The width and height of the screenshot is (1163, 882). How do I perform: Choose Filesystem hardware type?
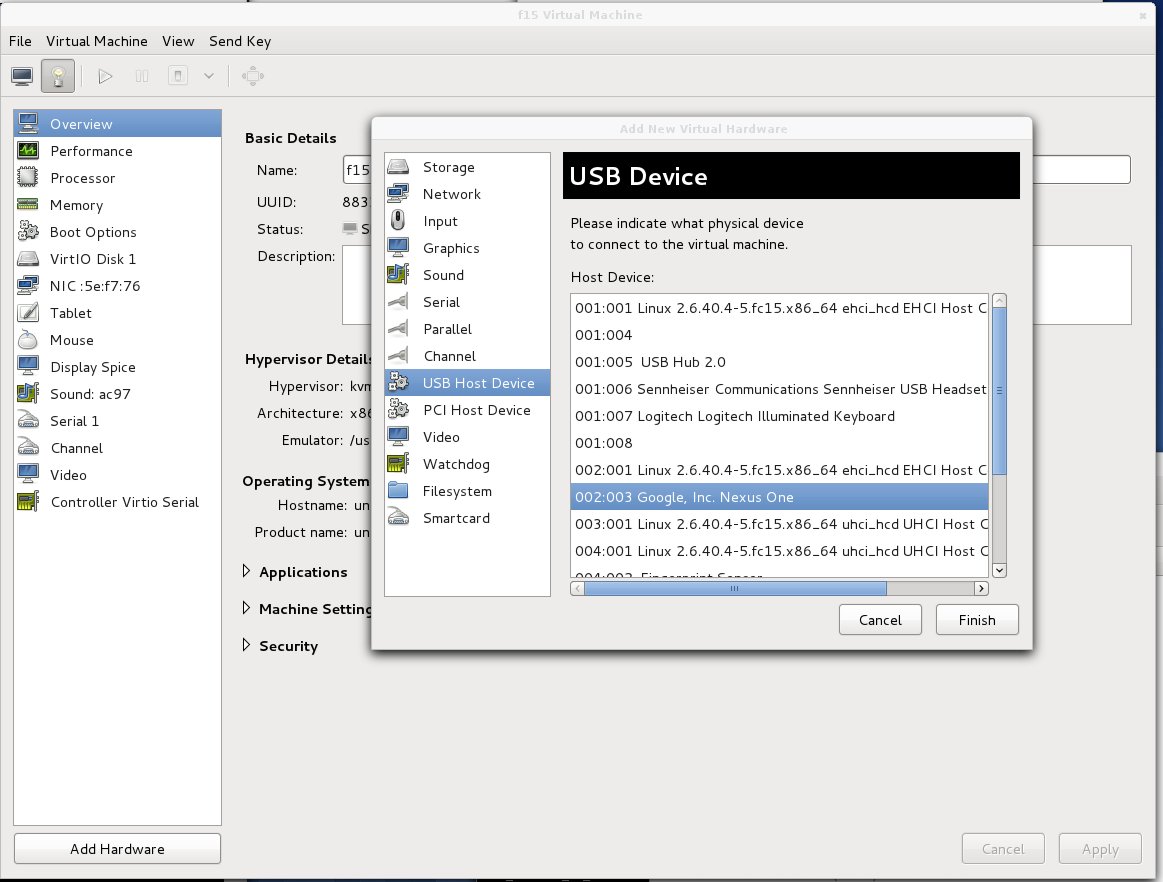[x=467, y=491]
